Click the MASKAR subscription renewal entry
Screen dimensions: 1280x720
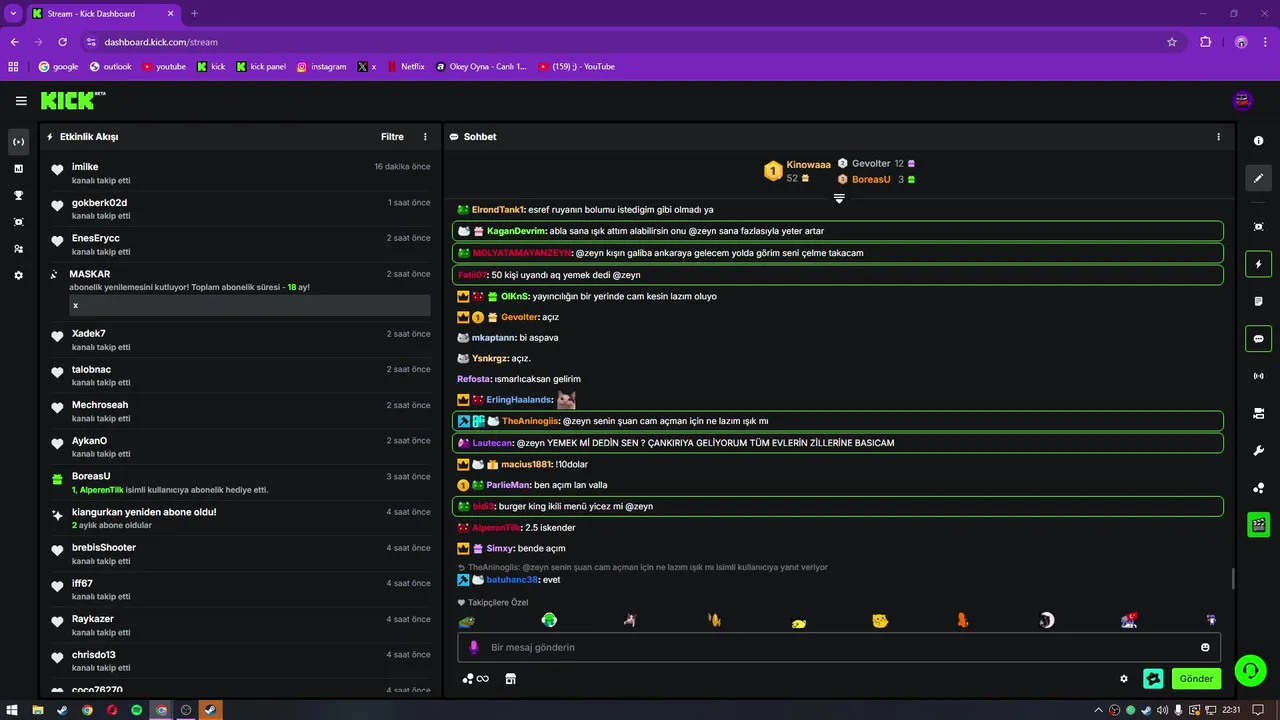[240, 293]
